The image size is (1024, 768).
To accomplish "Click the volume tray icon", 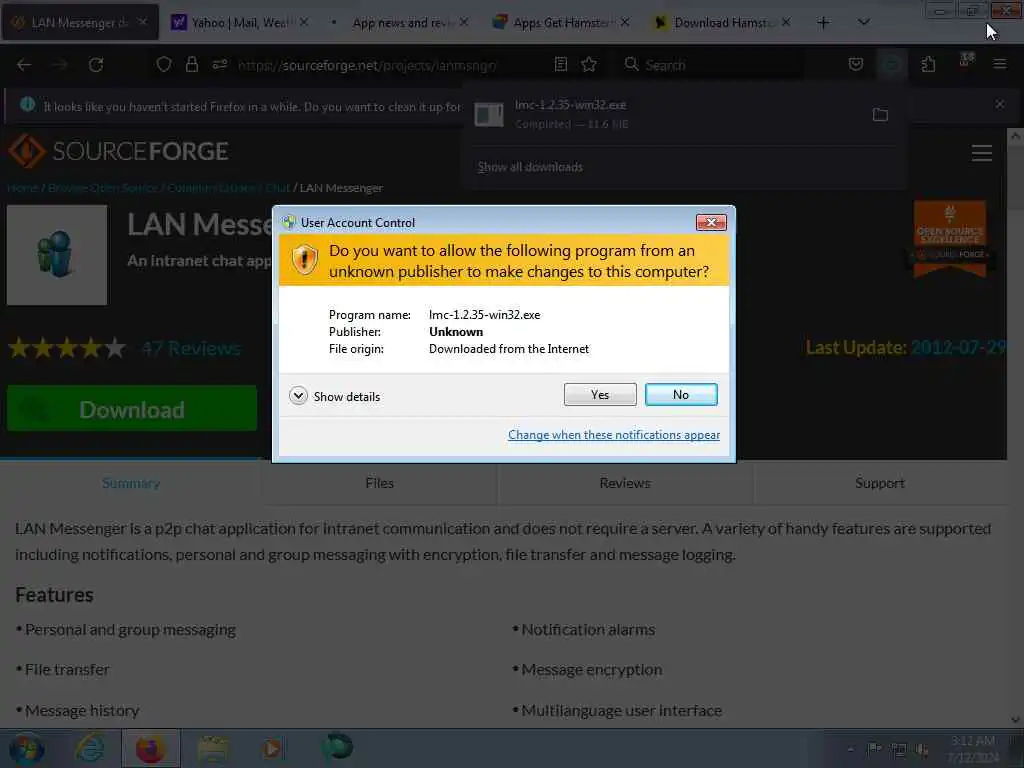I will tap(923, 749).
